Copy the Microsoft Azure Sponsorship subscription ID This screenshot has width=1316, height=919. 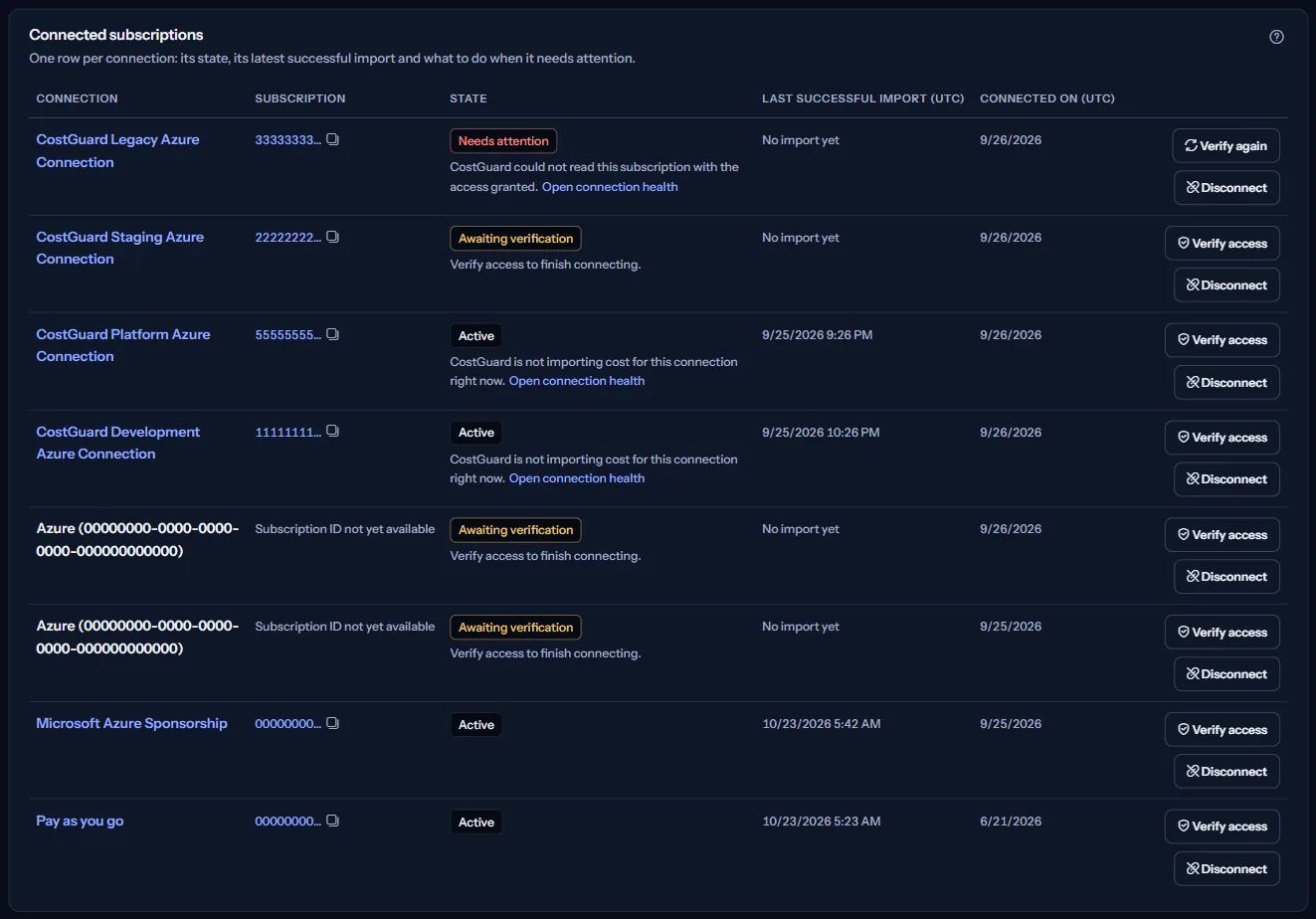(x=332, y=723)
